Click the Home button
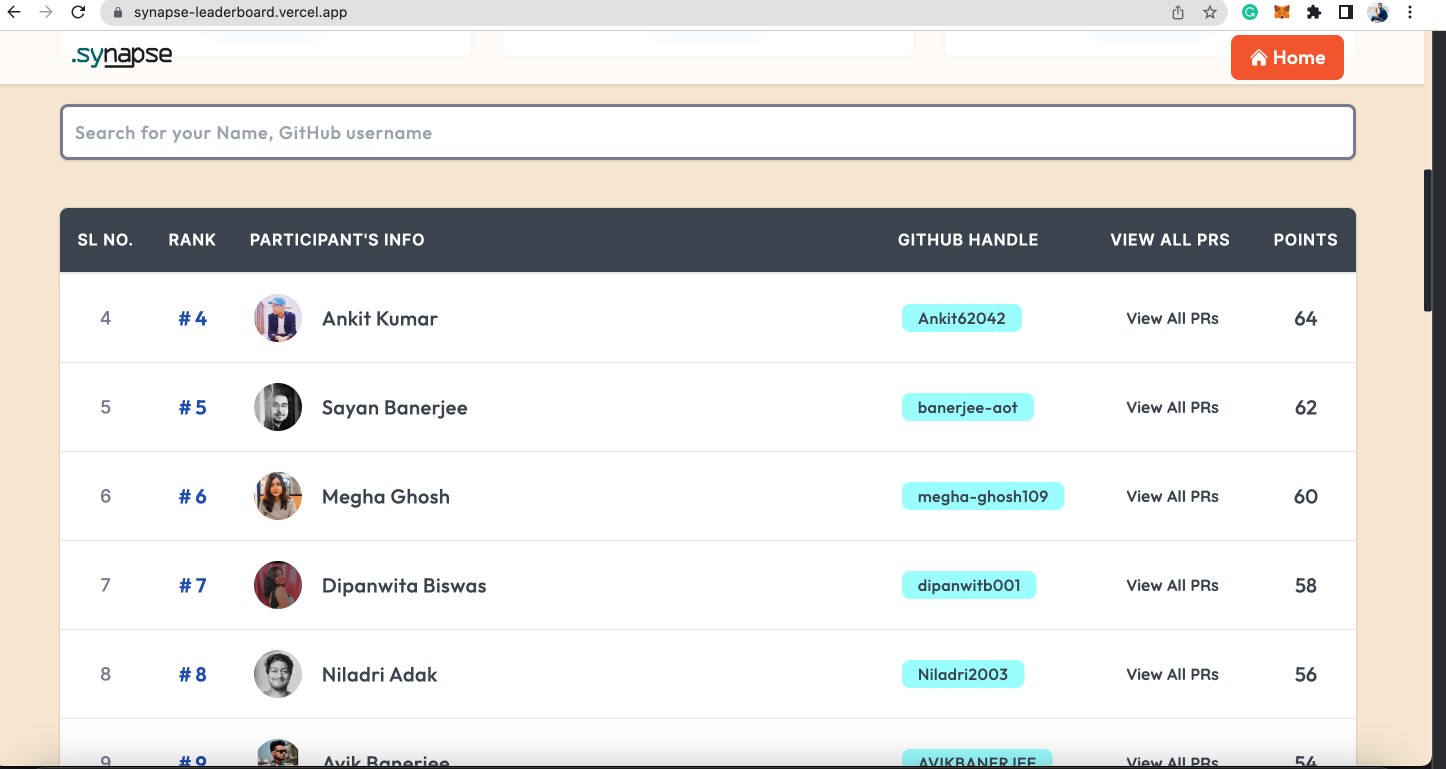The image size is (1446, 769). point(1287,58)
